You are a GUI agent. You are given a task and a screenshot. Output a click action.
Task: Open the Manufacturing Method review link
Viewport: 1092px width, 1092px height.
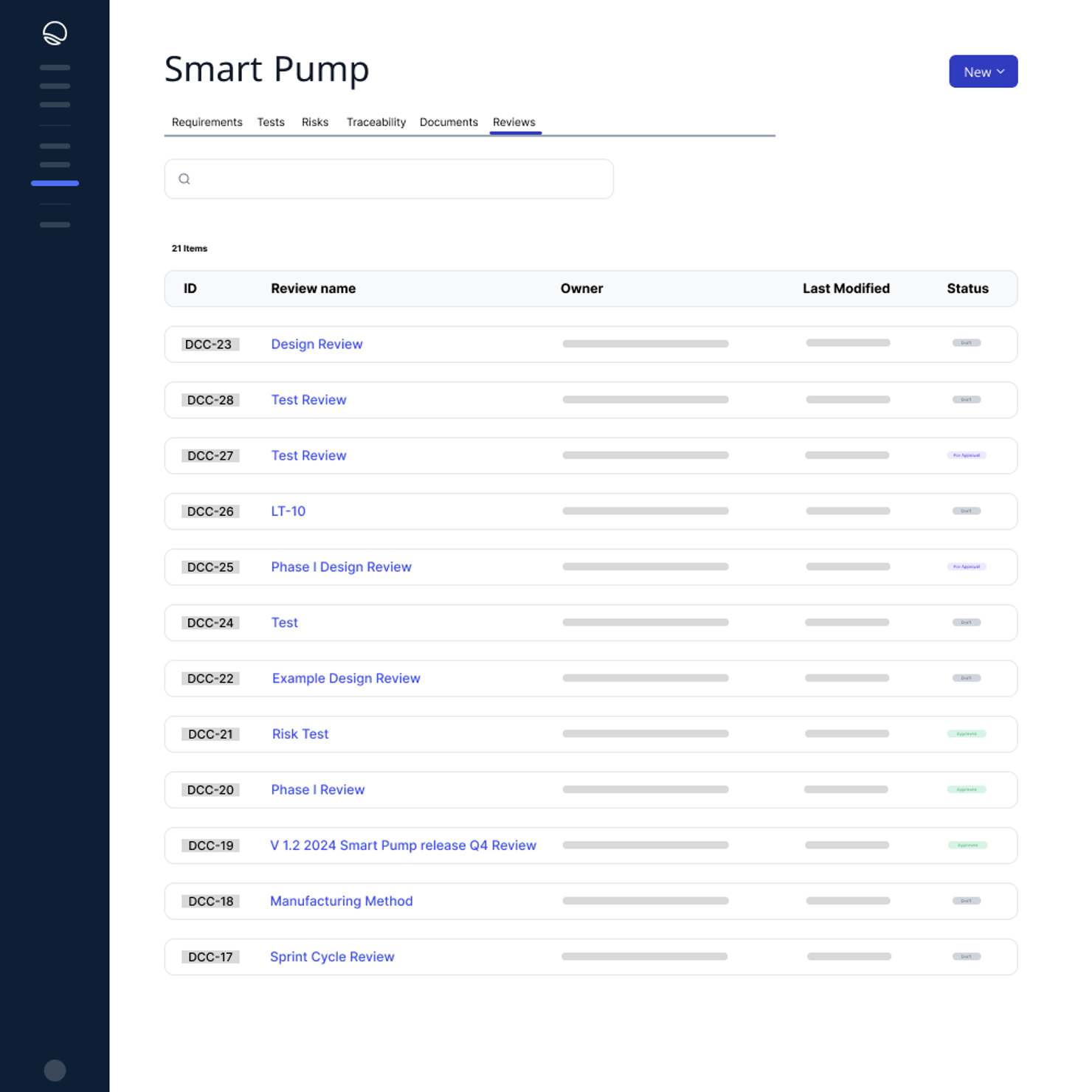click(x=341, y=902)
